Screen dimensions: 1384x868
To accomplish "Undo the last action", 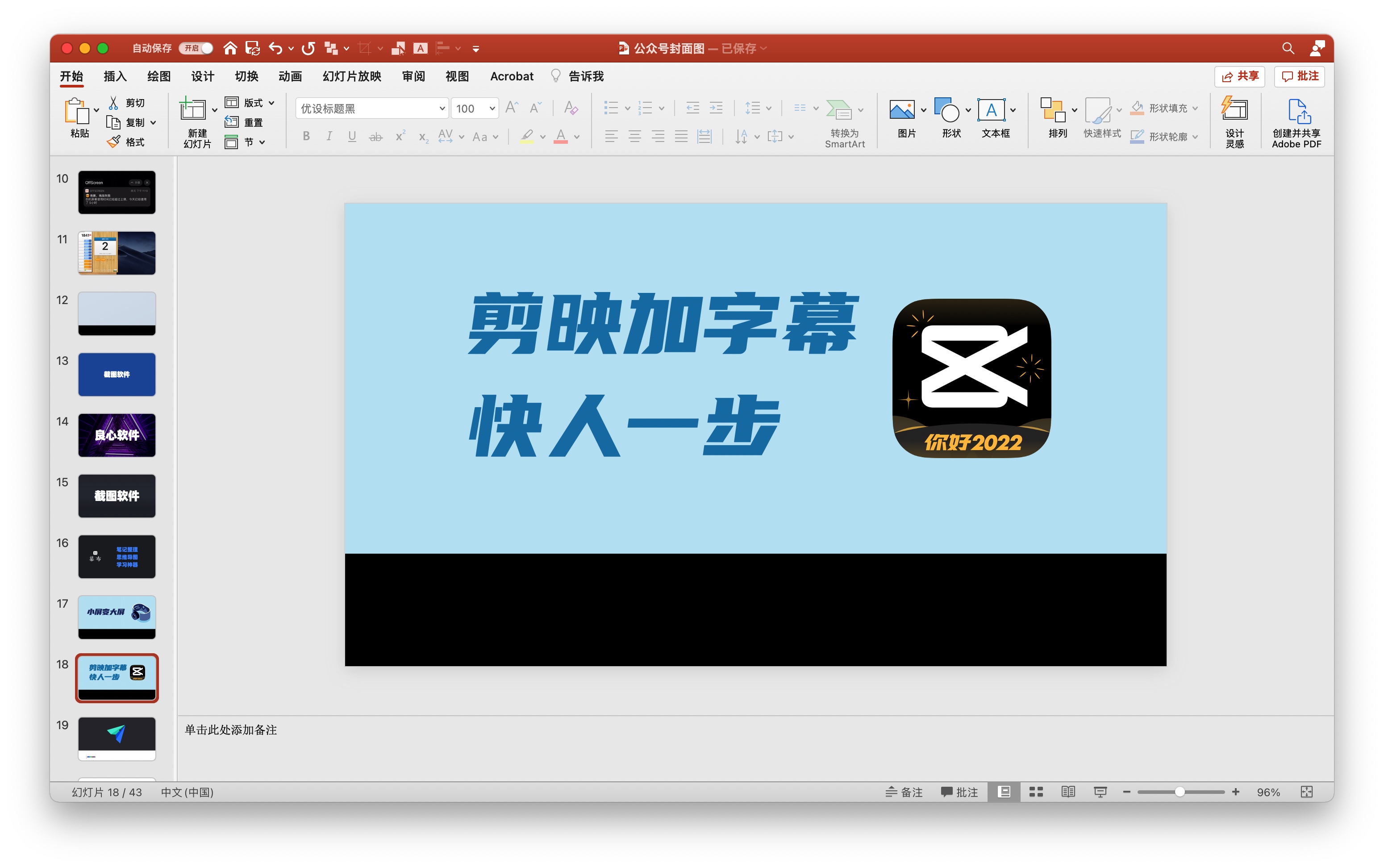I will [275, 48].
